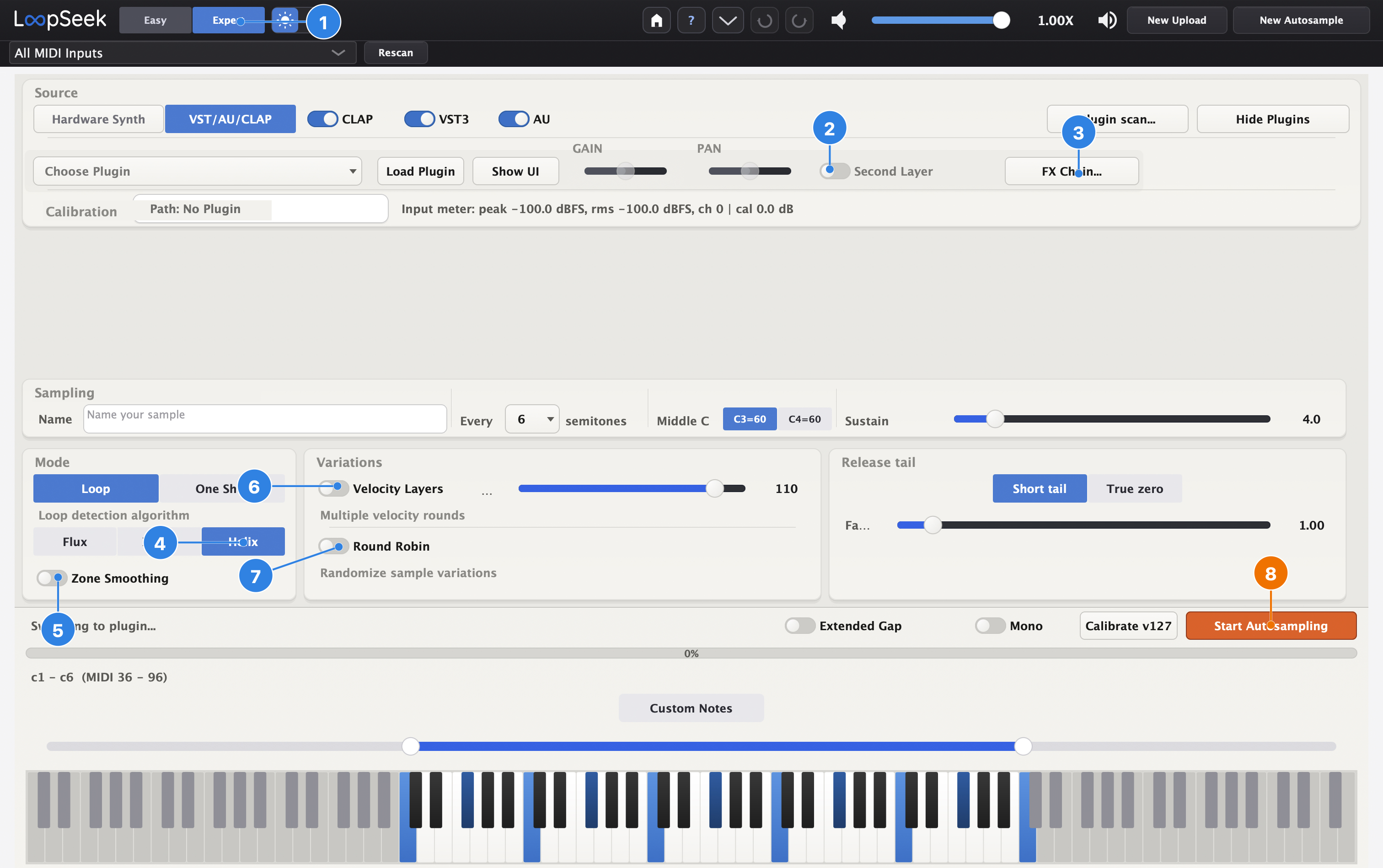Screen dimensions: 1383x868
Task: Select True zero release tail
Action: click(x=1134, y=488)
